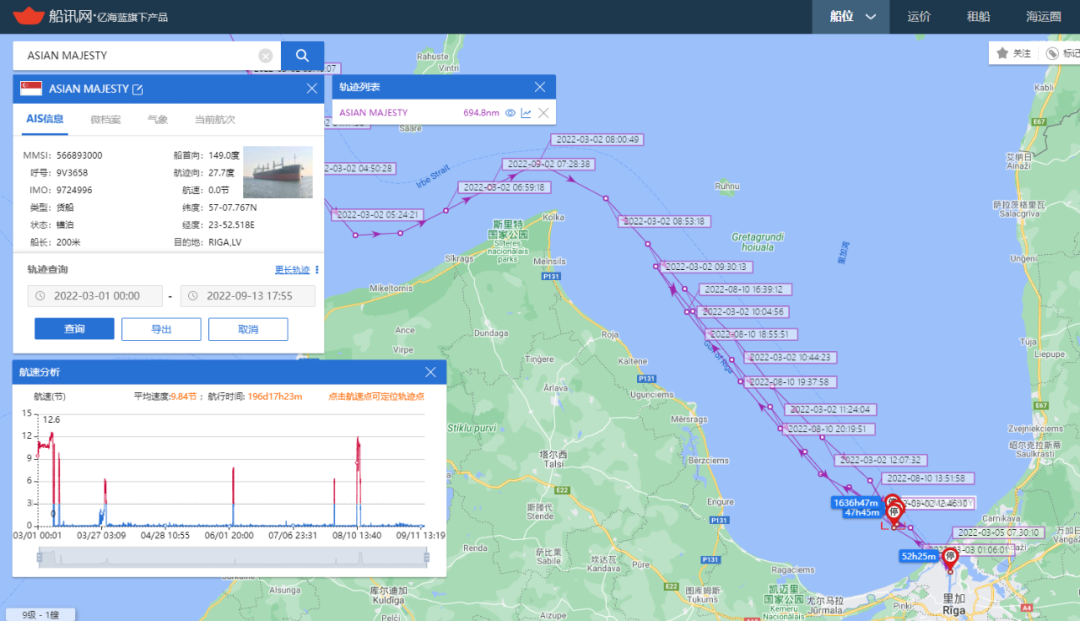Image resolution: width=1080 pixels, height=621 pixels.
Task: Switch to the 气象 tab
Action: coord(157,119)
